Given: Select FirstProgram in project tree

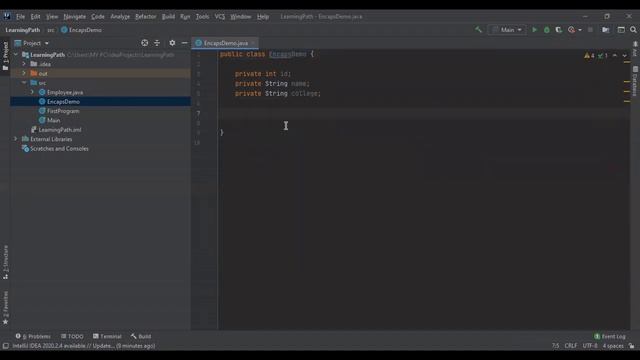Looking at the screenshot, I should 63,111.
